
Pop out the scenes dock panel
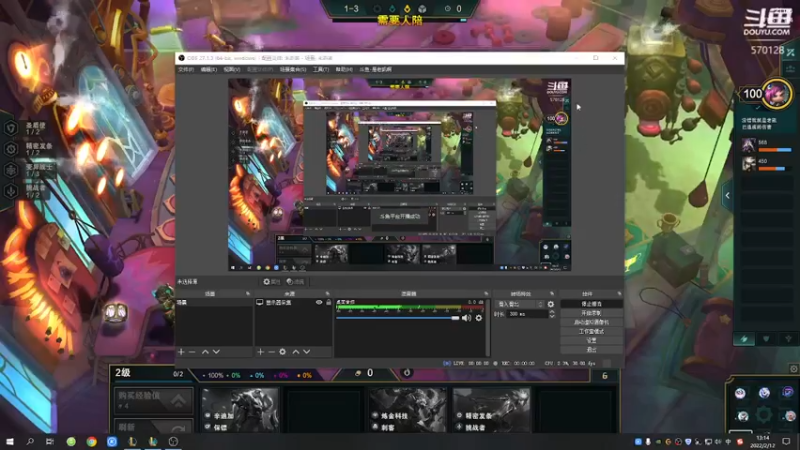248,294
